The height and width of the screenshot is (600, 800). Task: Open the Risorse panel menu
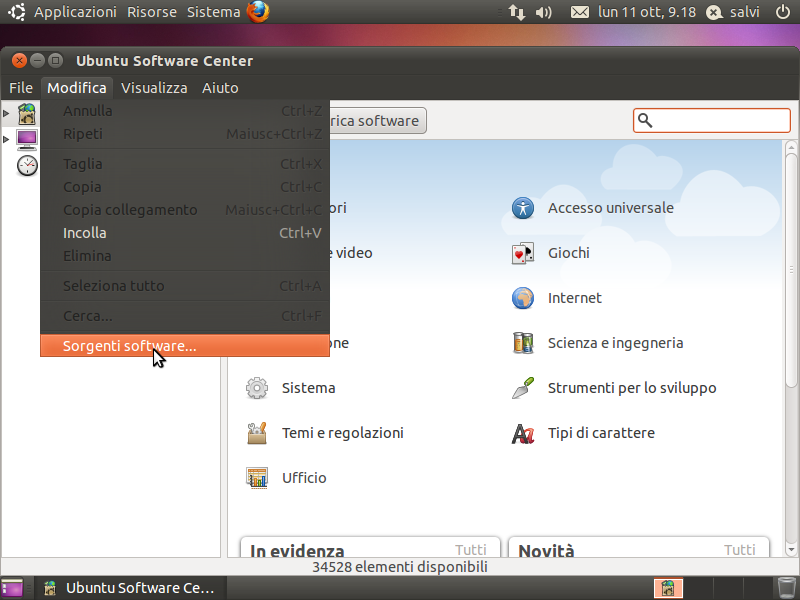pyautogui.click(x=152, y=12)
